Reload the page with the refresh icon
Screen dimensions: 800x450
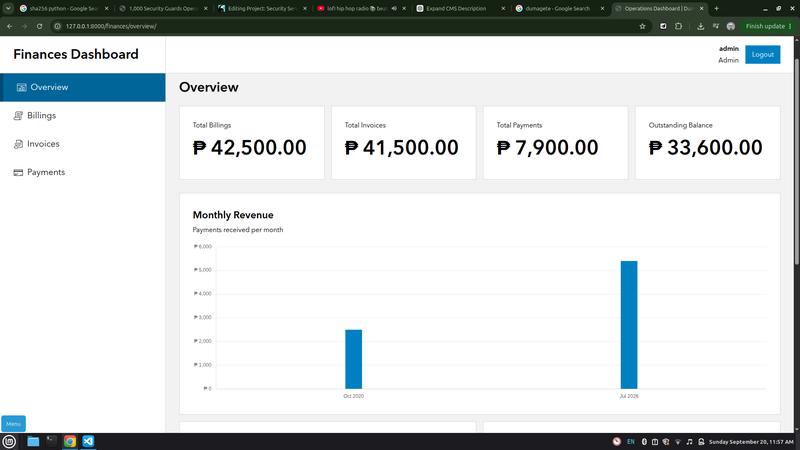(39, 26)
